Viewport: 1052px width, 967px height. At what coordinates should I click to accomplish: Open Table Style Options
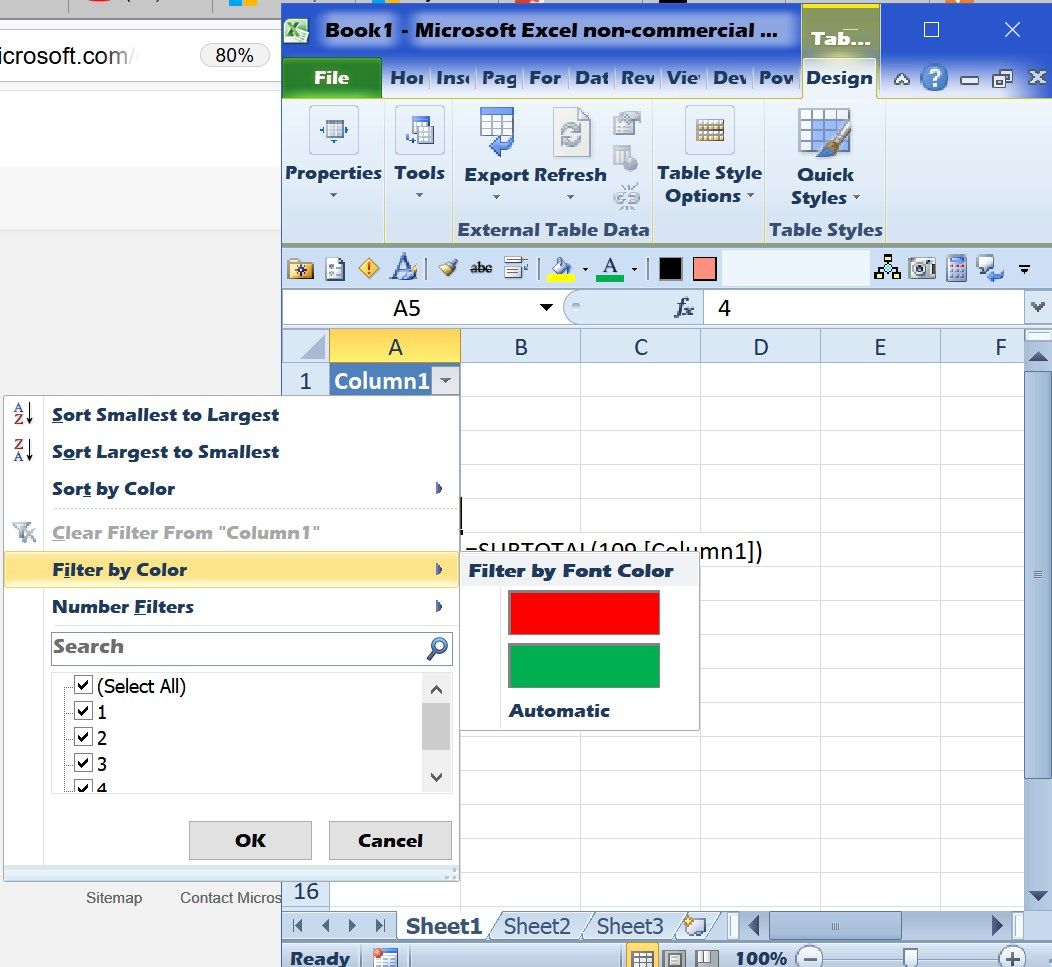(x=709, y=156)
